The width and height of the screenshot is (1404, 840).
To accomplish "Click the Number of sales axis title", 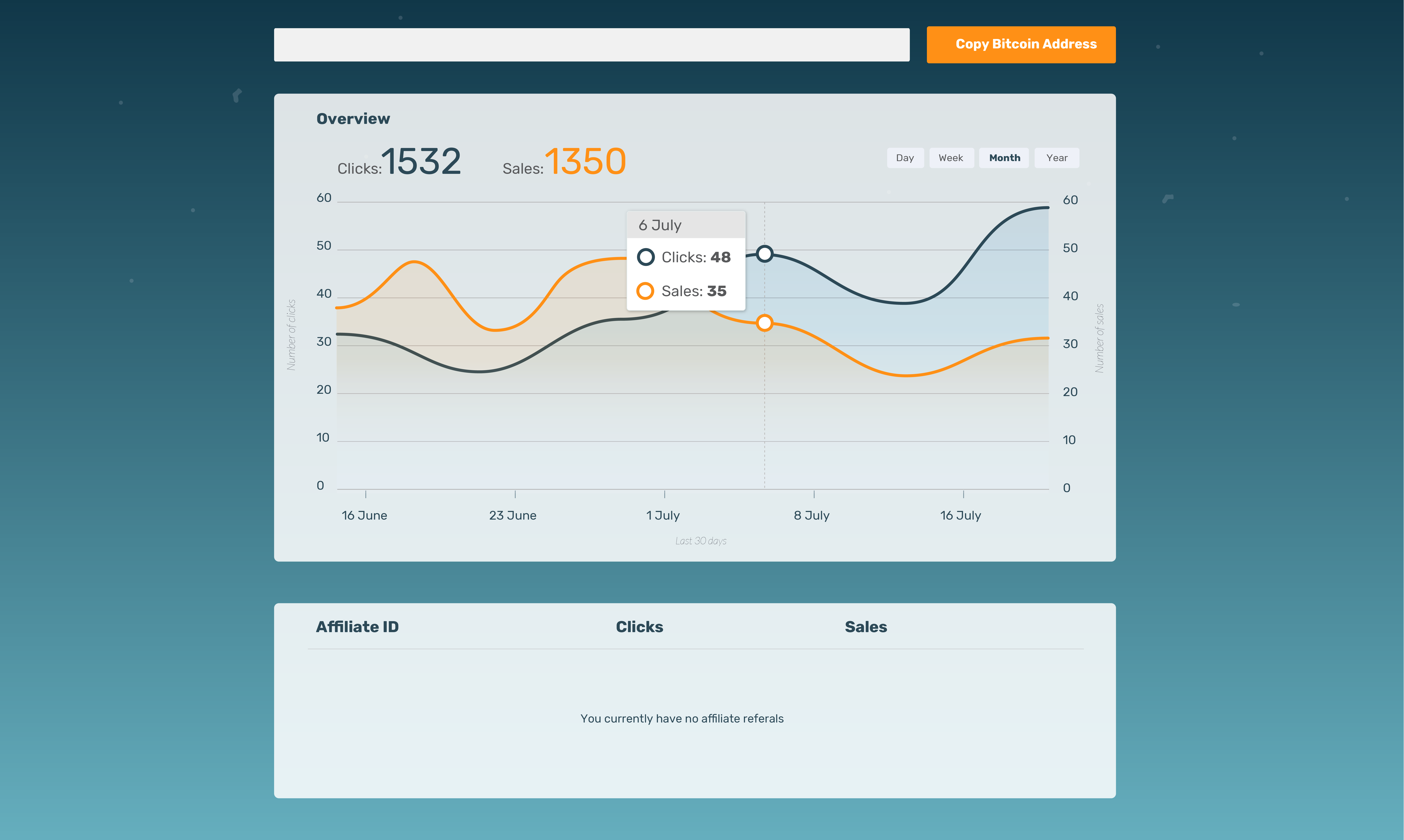I will point(1099,338).
